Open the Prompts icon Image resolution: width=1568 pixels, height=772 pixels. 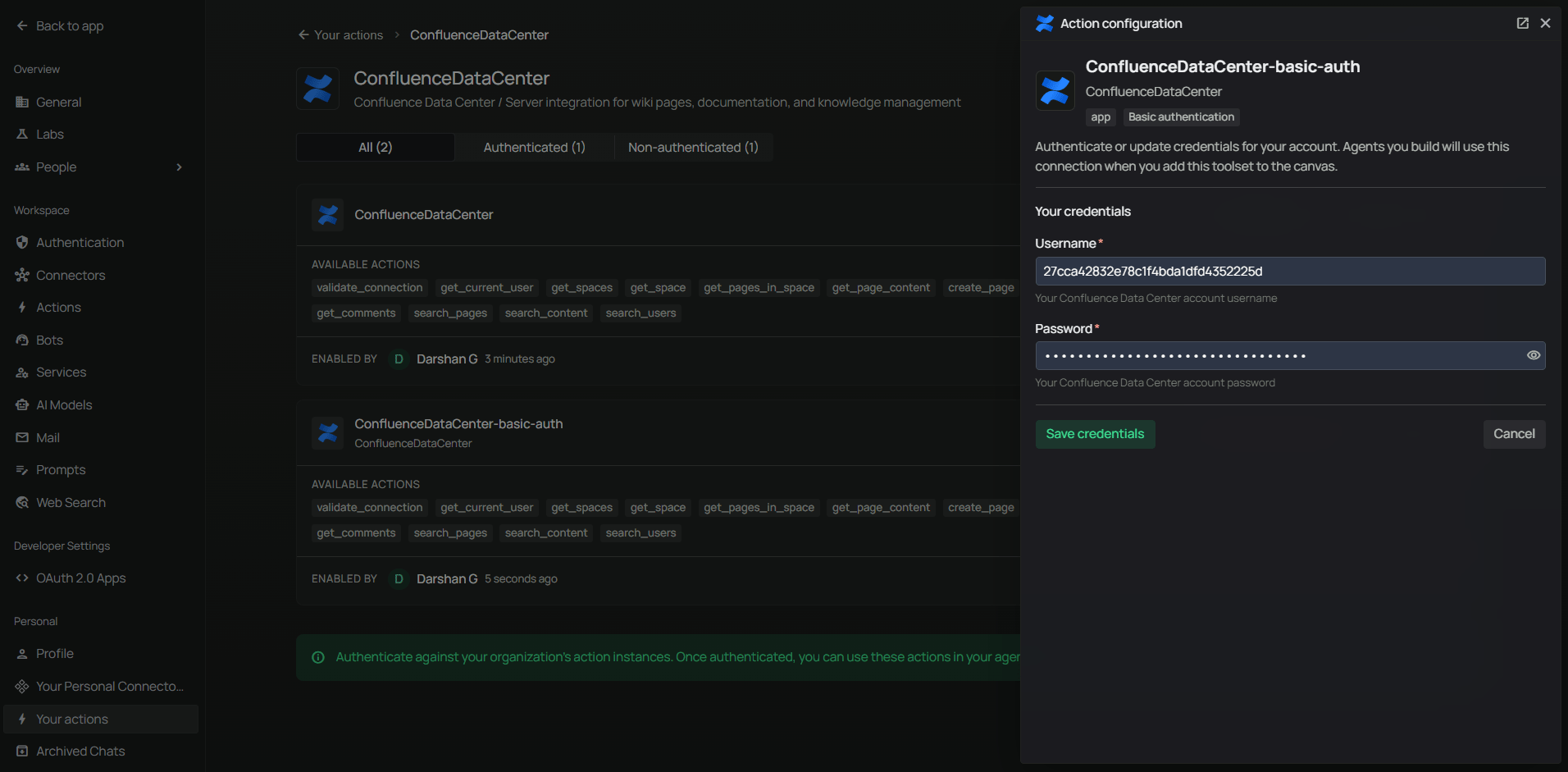[x=22, y=470]
